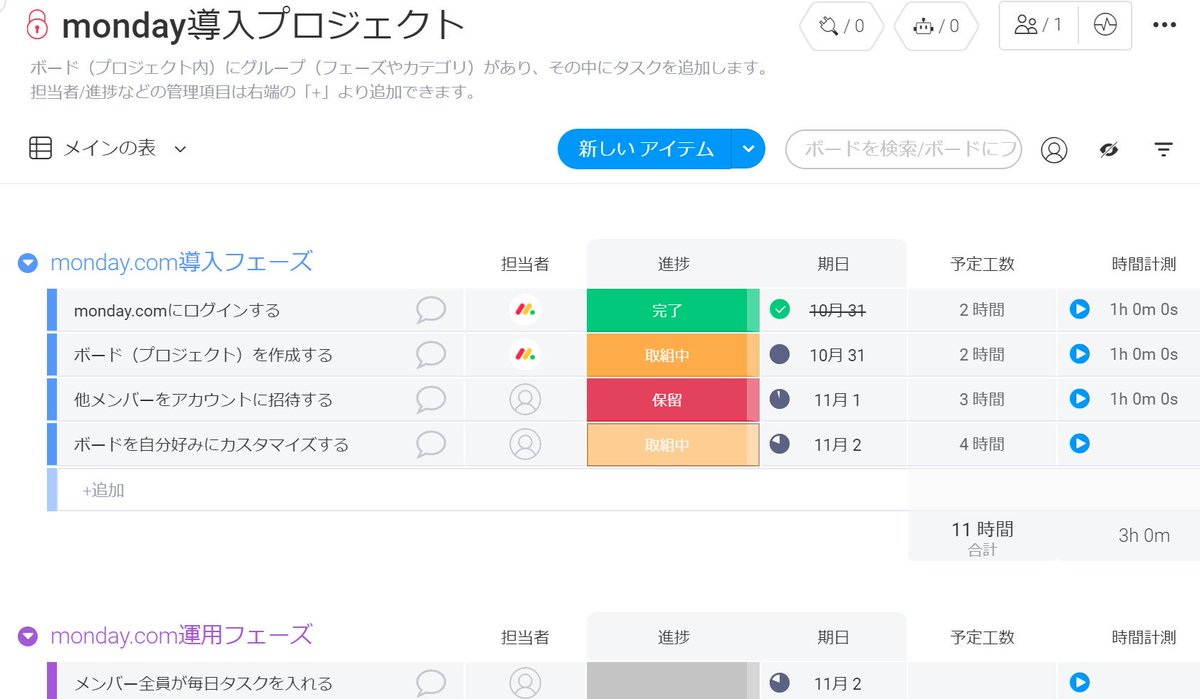Image resolution: width=1200 pixels, height=699 pixels.
Task: Click the monday.com導入フェーズ group title
Action: click(181, 262)
